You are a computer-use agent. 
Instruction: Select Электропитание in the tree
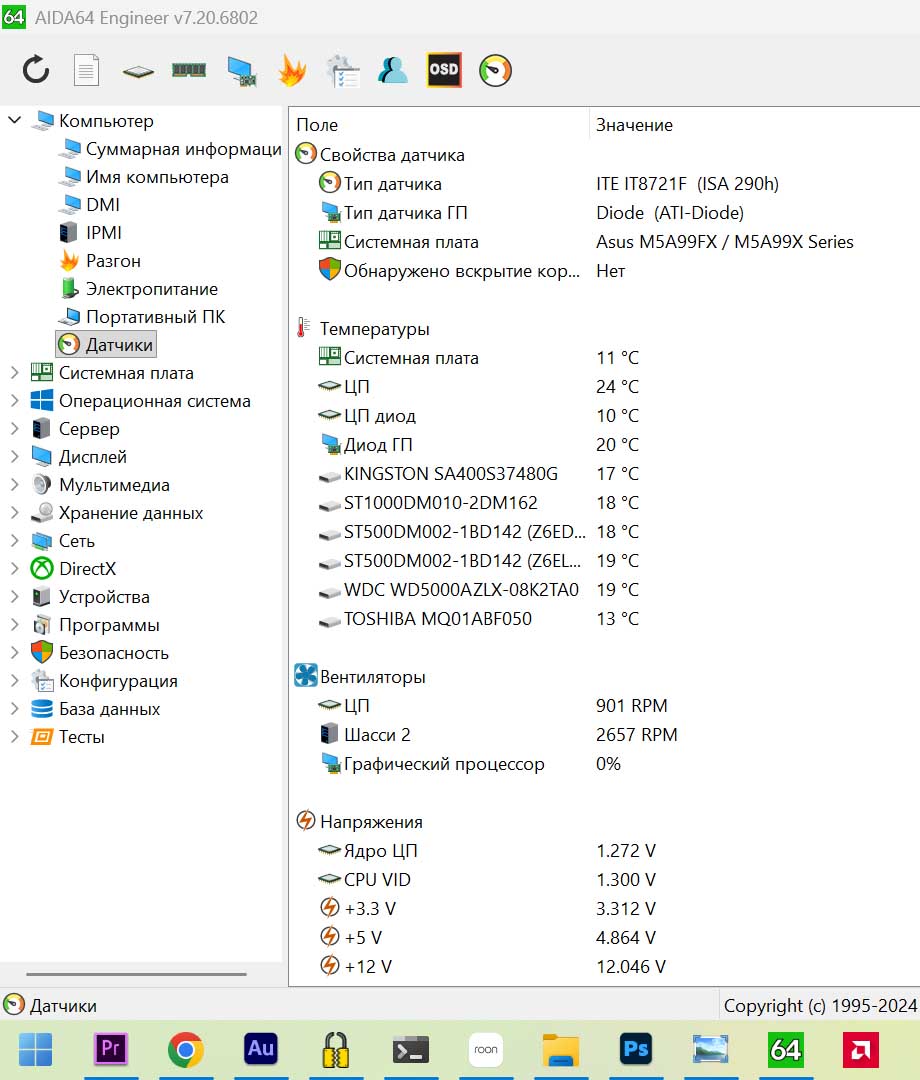point(138,289)
